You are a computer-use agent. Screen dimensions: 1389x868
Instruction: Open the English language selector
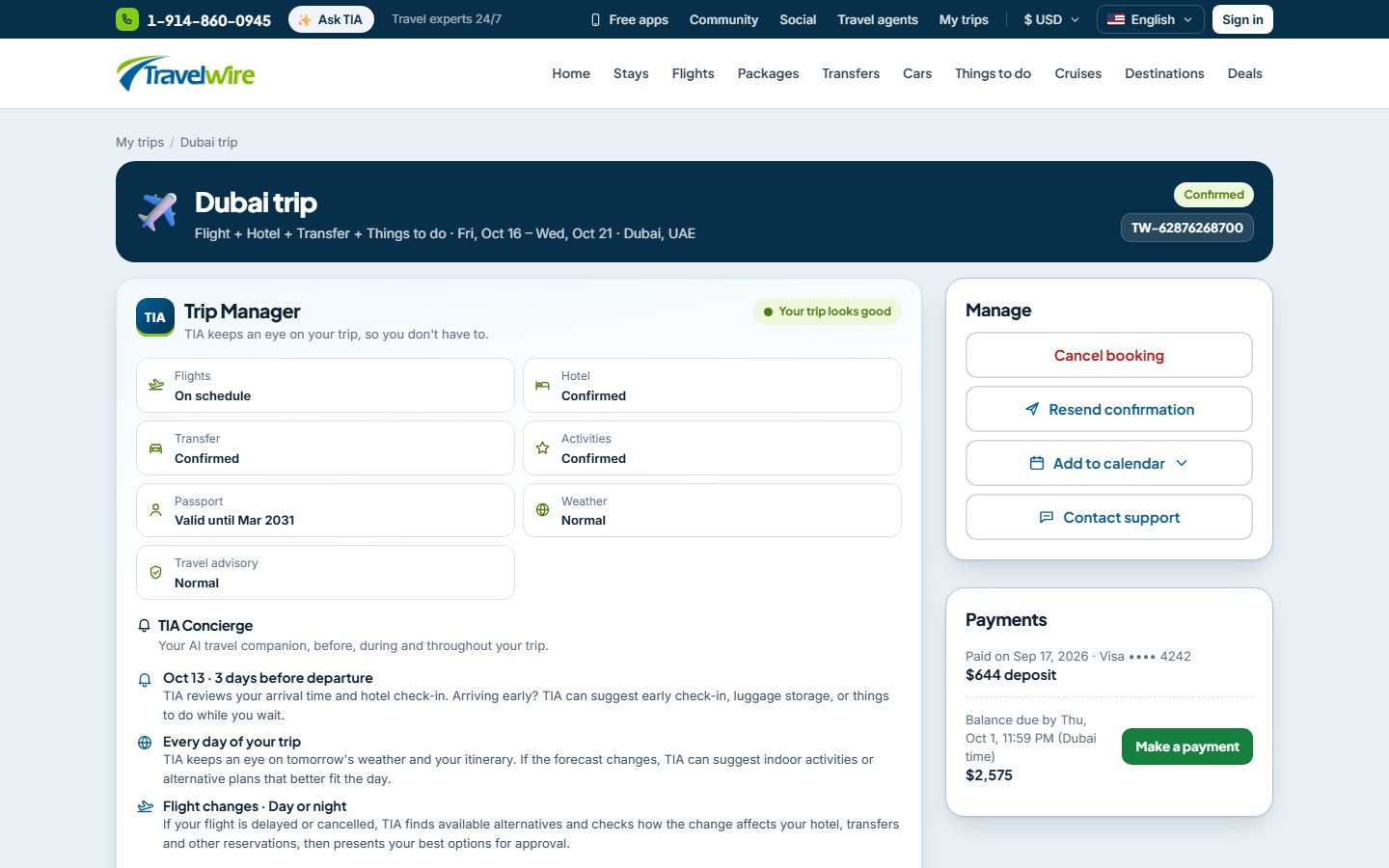1150,19
